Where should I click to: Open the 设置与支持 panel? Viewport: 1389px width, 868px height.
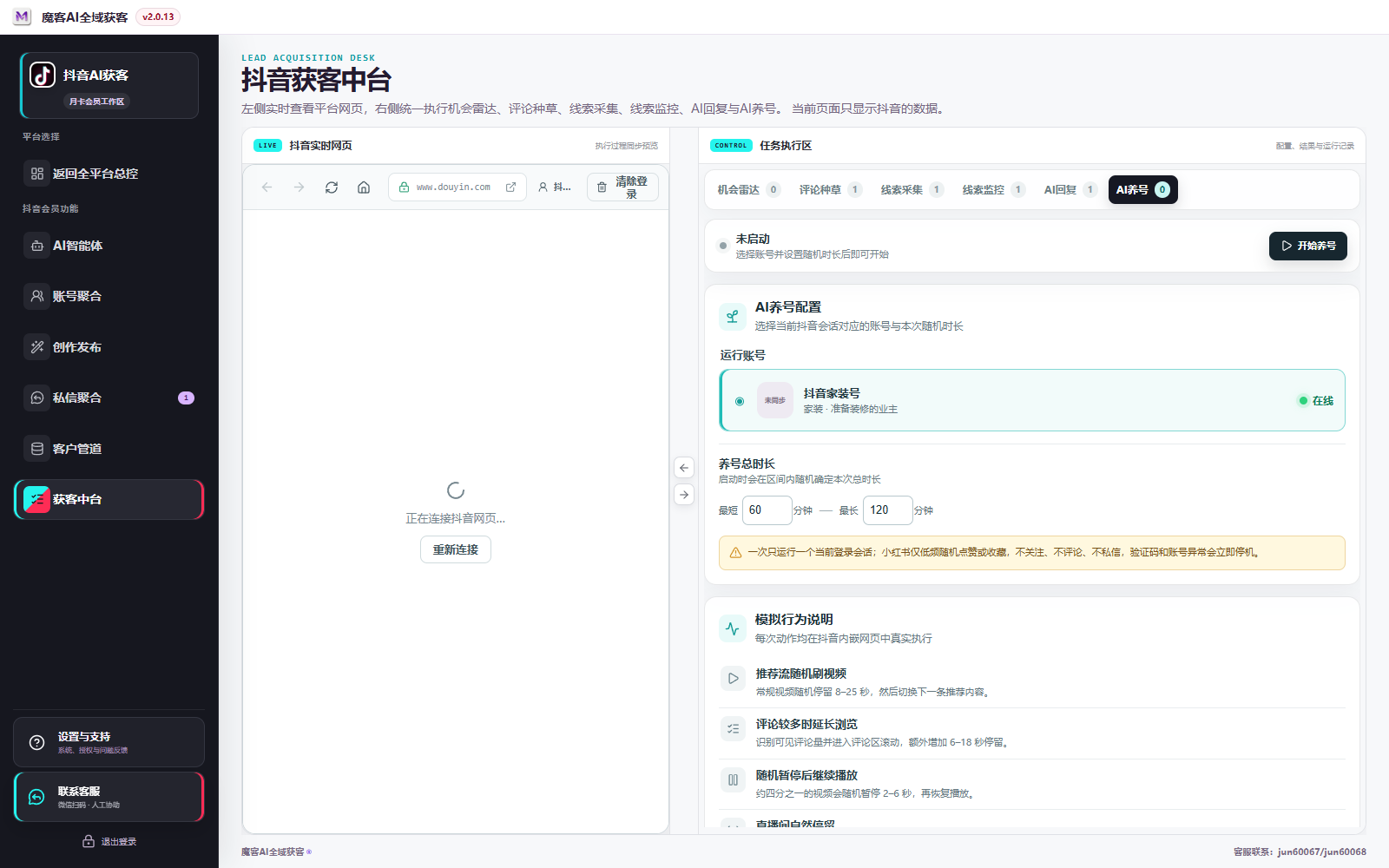tap(109, 742)
